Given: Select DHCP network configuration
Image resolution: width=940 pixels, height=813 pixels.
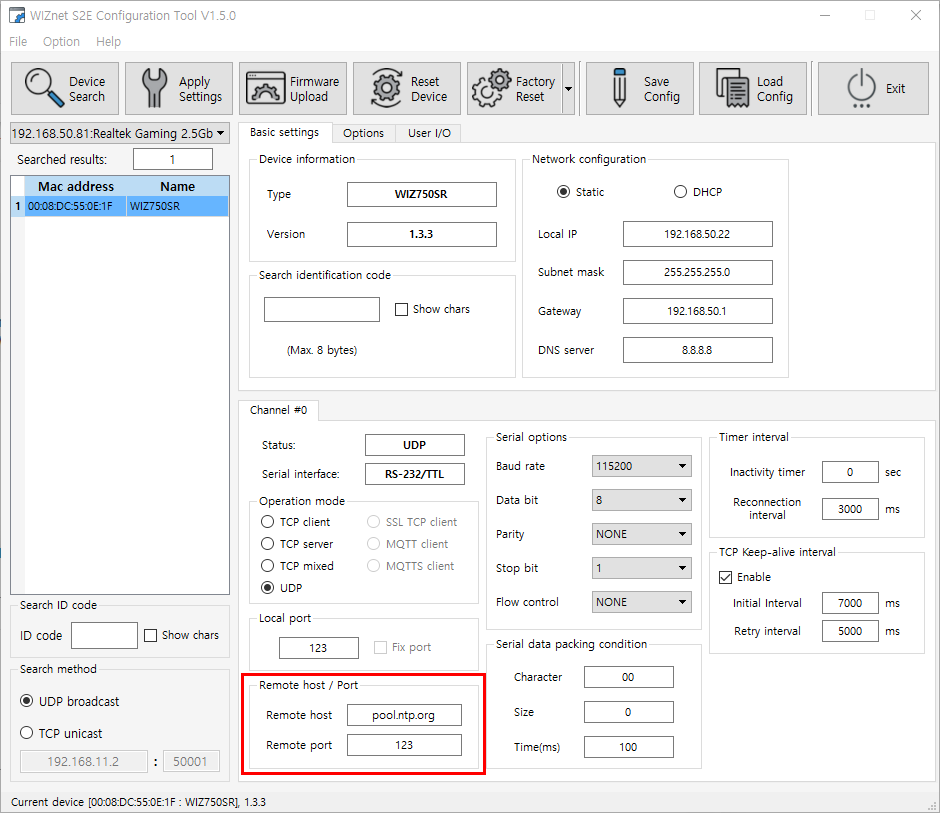Looking at the screenshot, I should pos(680,192).
